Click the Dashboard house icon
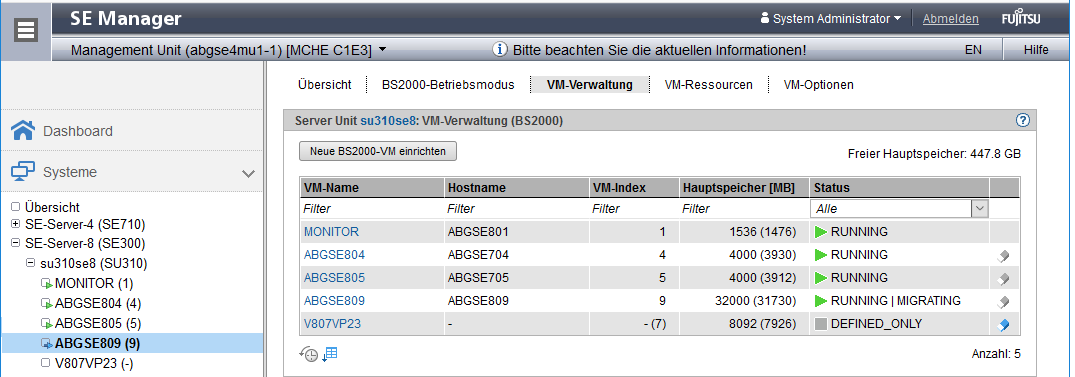This screenshot has height=377, width=1075. (23, 130)
